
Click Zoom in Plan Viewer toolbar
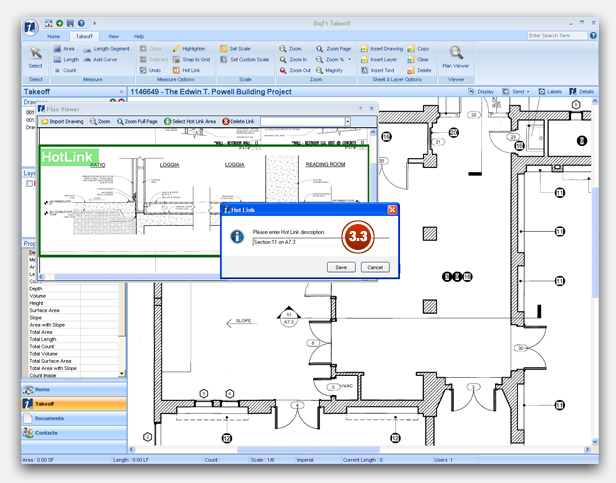pyautogui.click(x=100, y=121)
